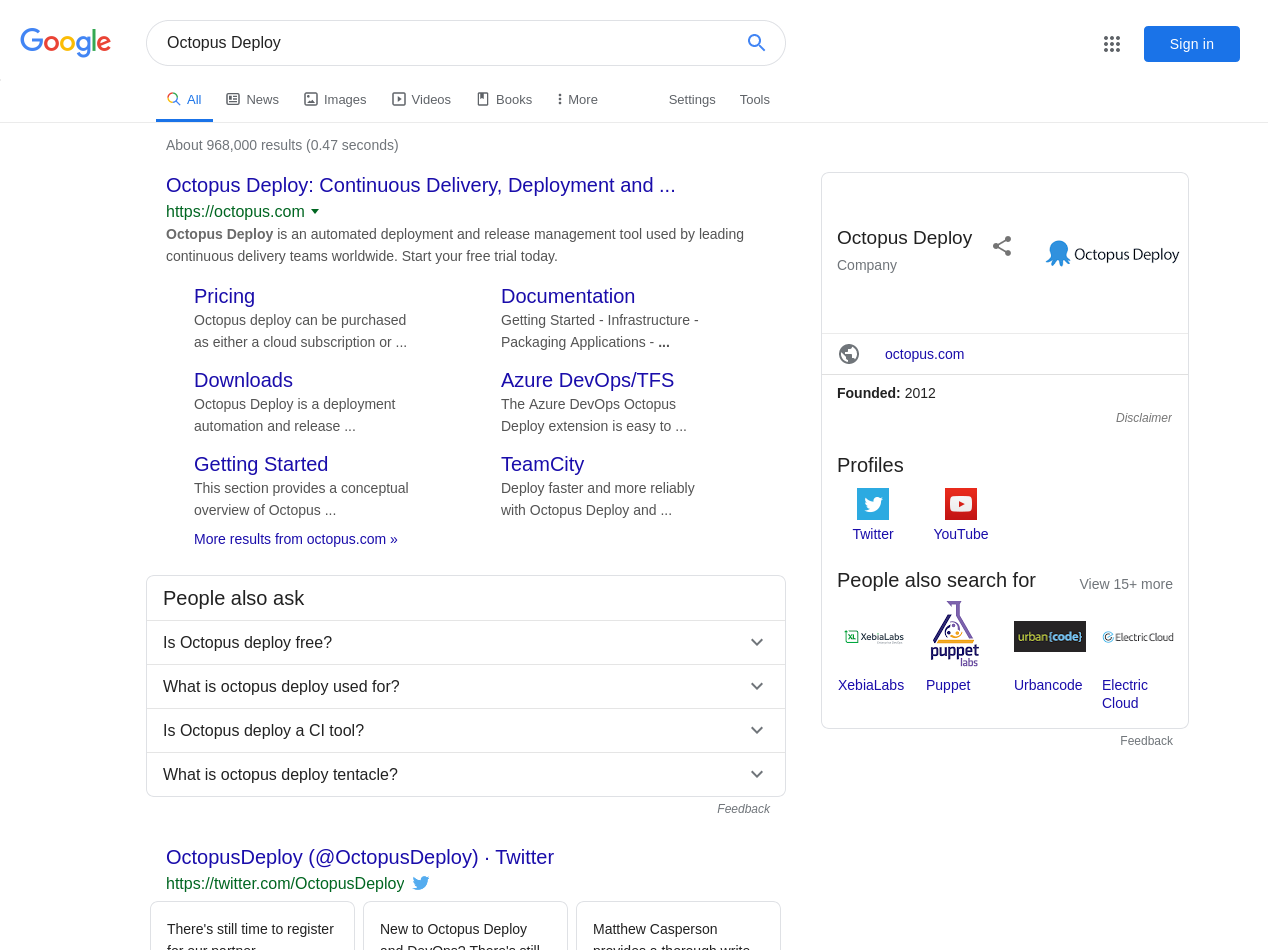The width and height of the screenshot is (1280, 950).
Task: Open the Twitter profile icon
Action: coord(872,504)
